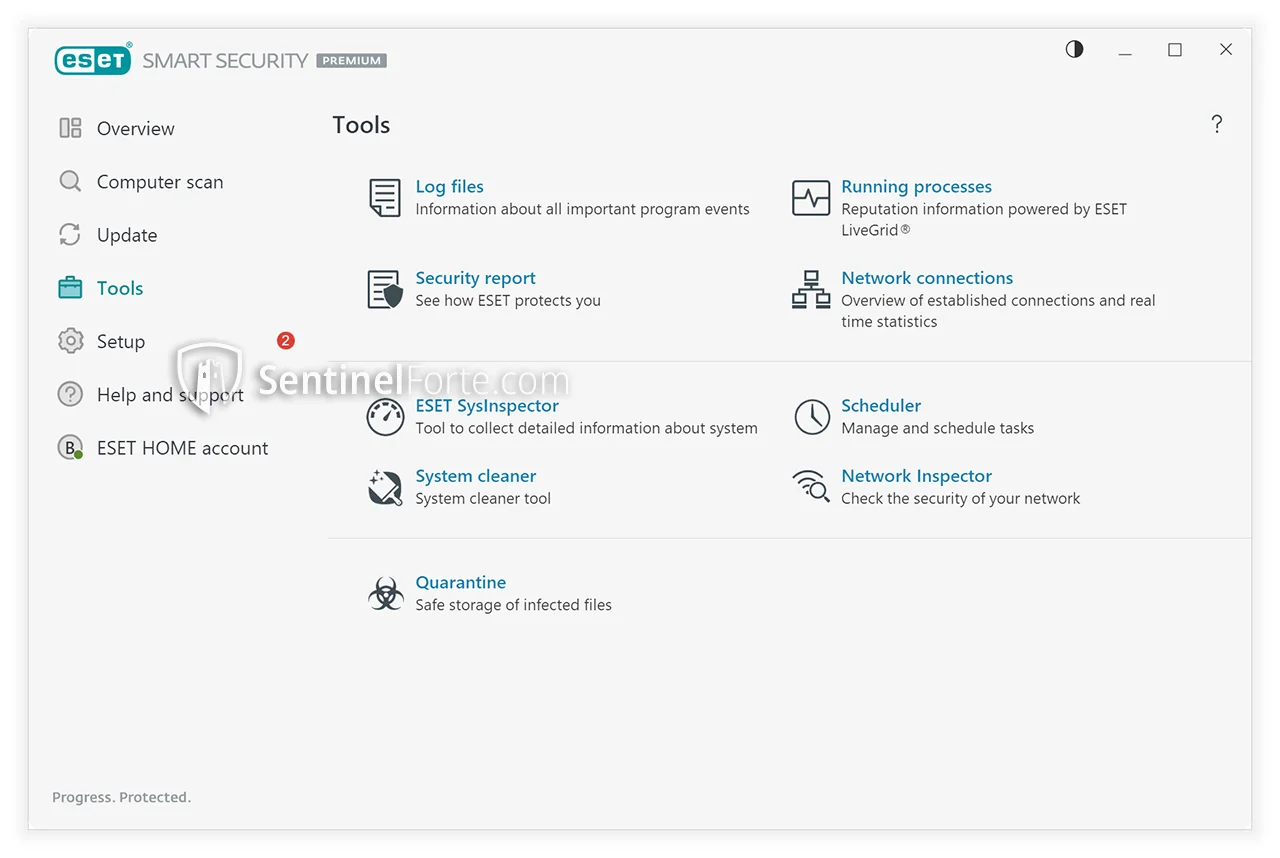Click the Running processes monitor icon

(811, 198)
